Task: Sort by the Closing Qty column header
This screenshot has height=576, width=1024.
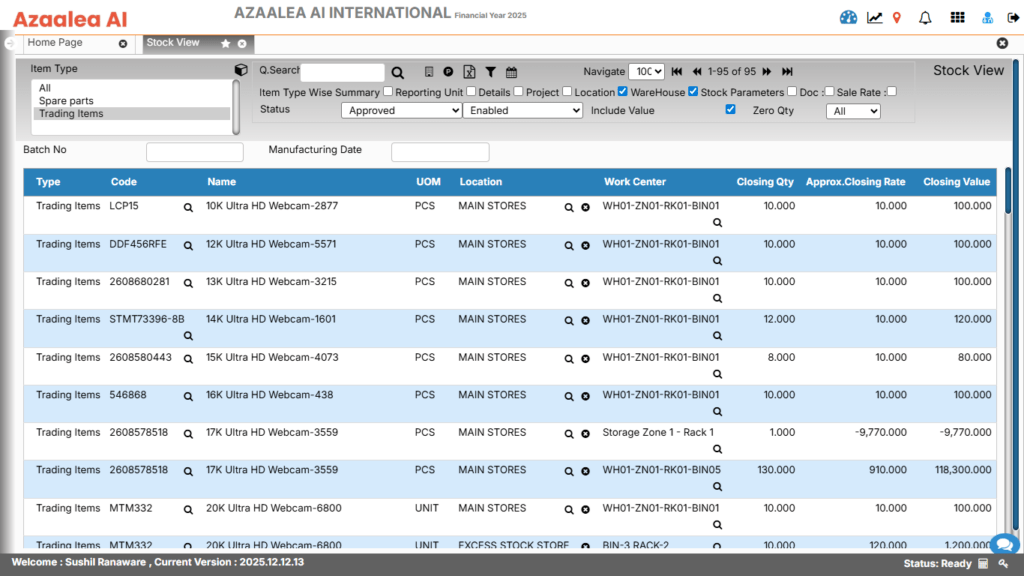Action: pyautogui.click(x=765, y=182)
